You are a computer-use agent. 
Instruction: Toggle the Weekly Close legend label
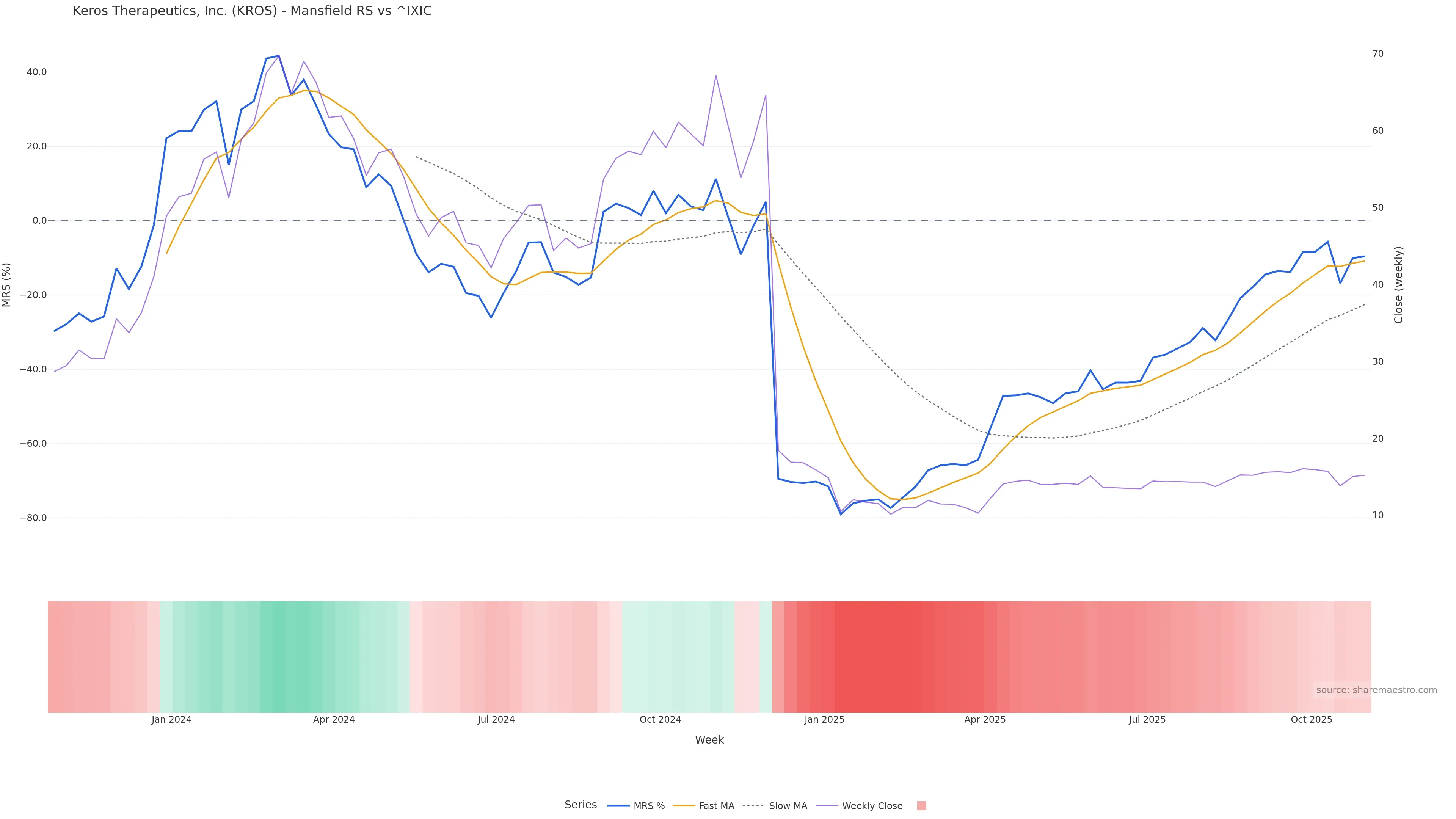[872, 806]
